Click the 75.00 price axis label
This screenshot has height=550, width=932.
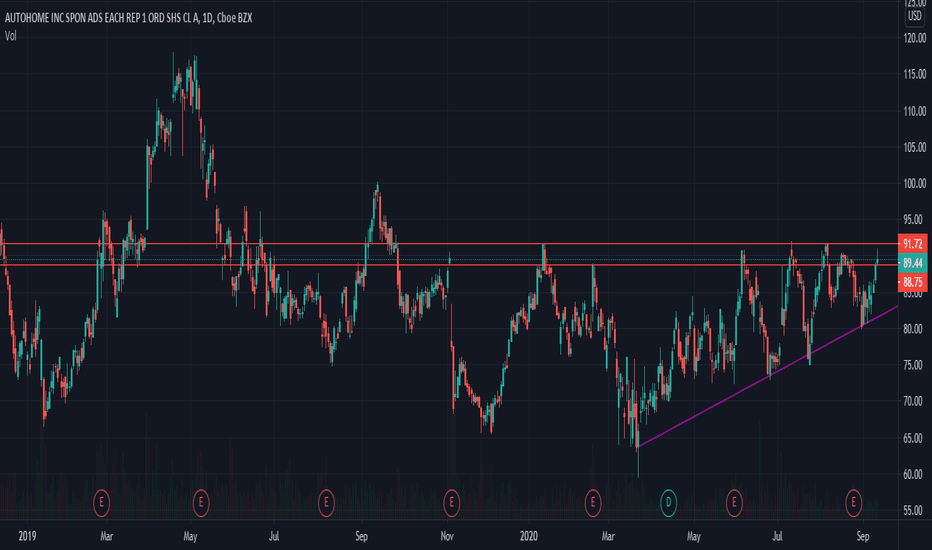915,366
